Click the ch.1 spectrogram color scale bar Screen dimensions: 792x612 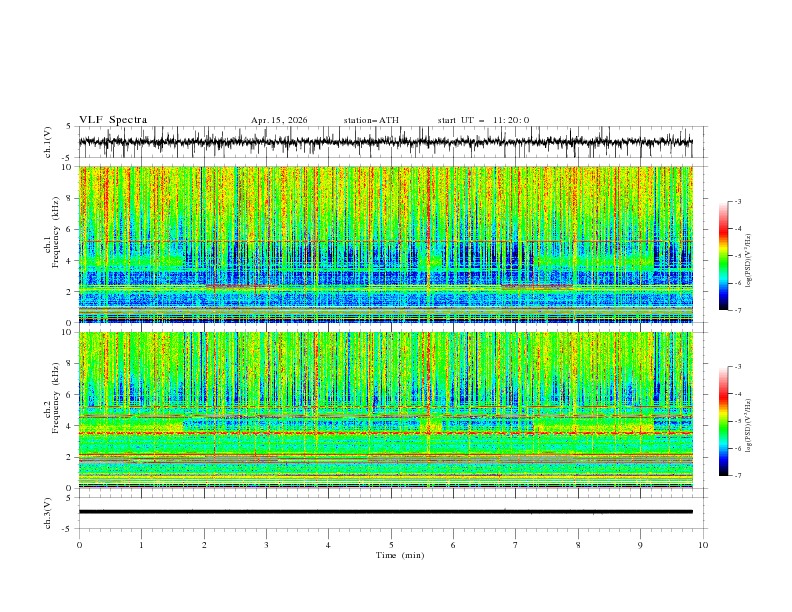point(723,255)
